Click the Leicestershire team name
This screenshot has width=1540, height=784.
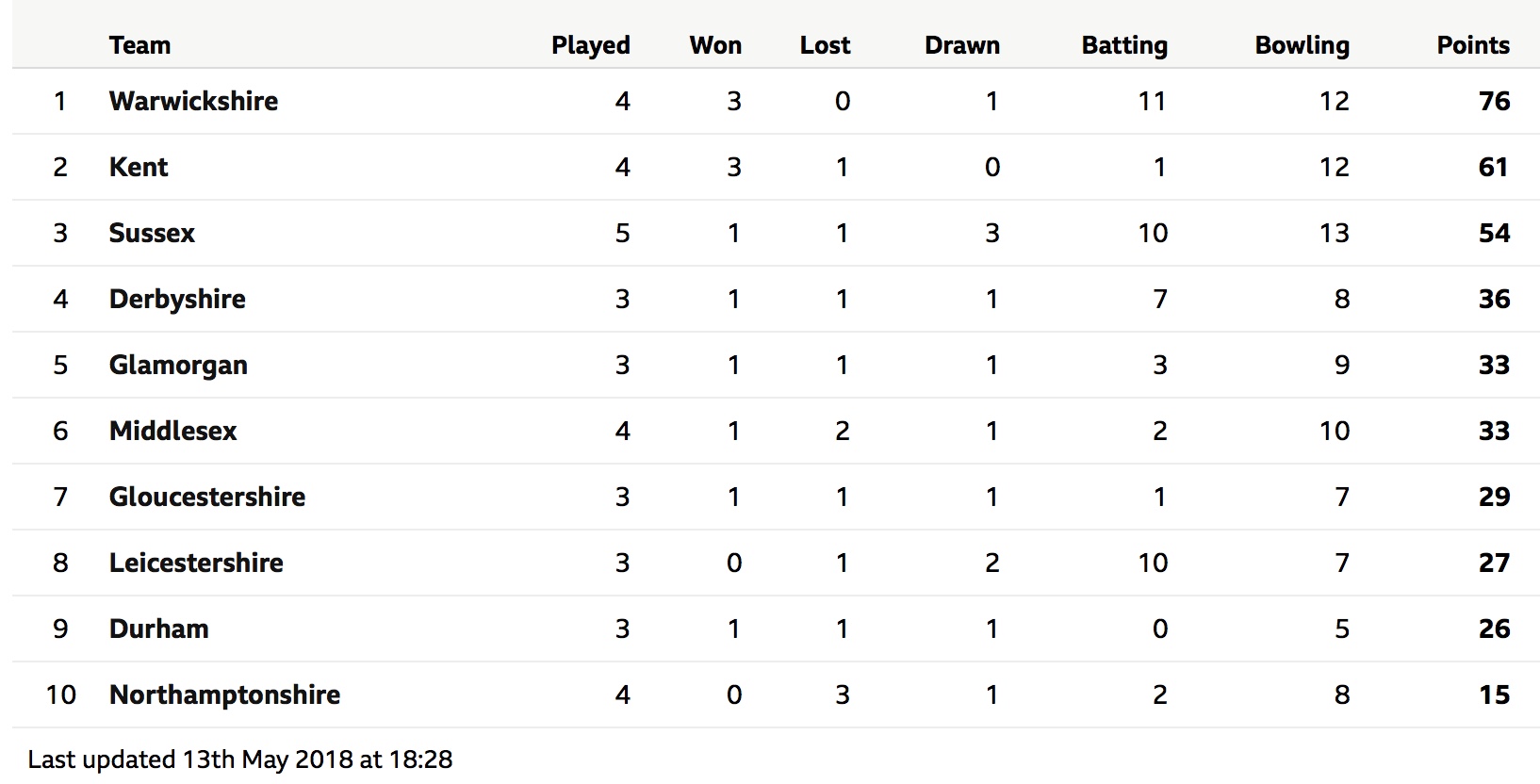click(x=196, y=563)
